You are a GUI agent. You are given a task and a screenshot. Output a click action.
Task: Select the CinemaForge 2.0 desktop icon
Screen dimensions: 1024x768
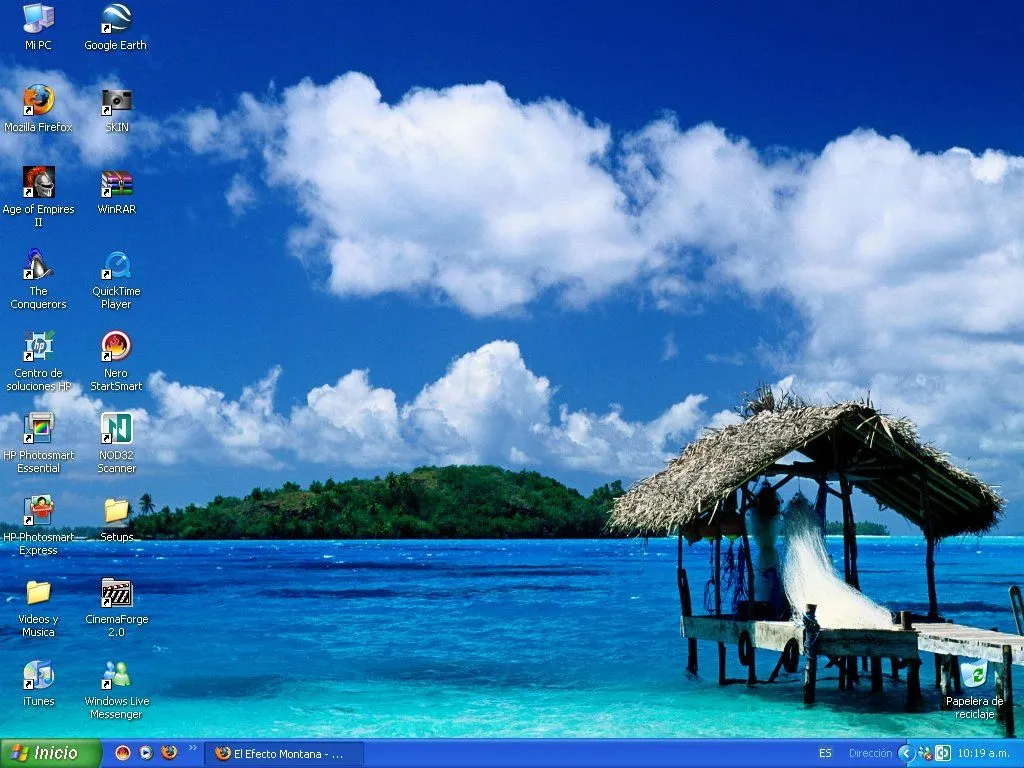click(116, 593)
